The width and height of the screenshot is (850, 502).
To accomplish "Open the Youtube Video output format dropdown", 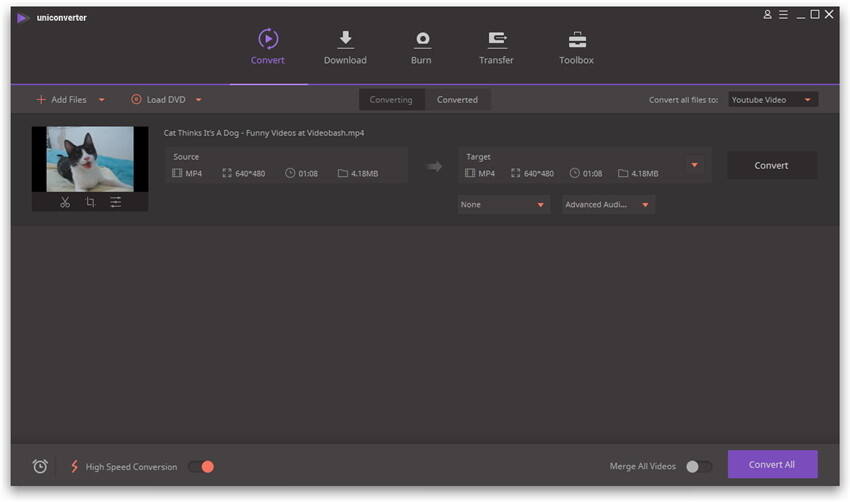I will [x=772, y=100].
